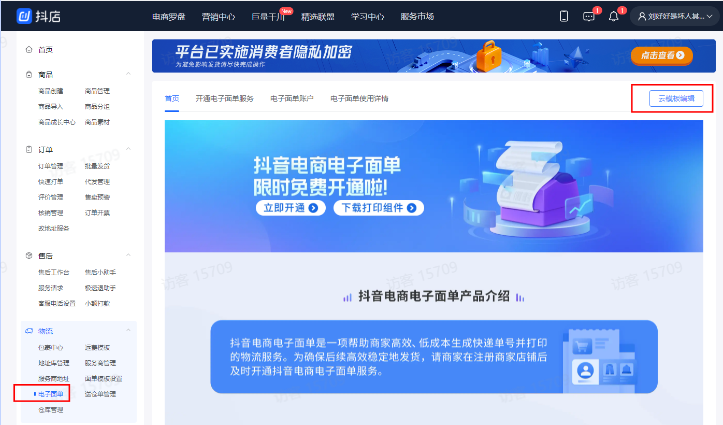Click the 订单 clipboard icon in sidebar

[x=29, y=149]
